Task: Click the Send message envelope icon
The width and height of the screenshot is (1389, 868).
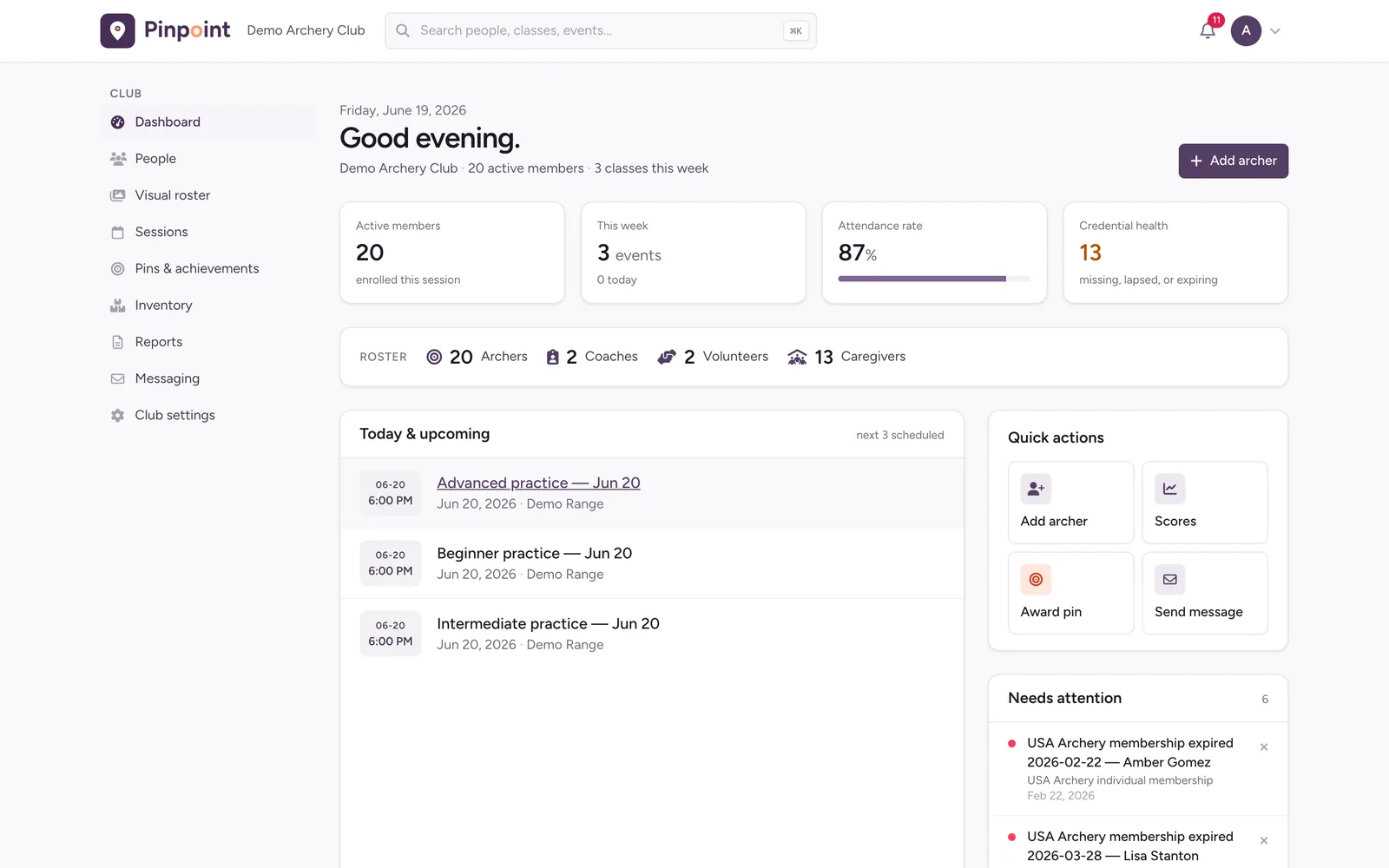Action: click(x=1169, y=579)
